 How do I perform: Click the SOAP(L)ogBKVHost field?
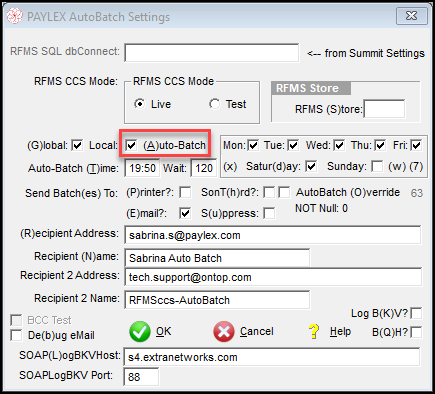272,357
